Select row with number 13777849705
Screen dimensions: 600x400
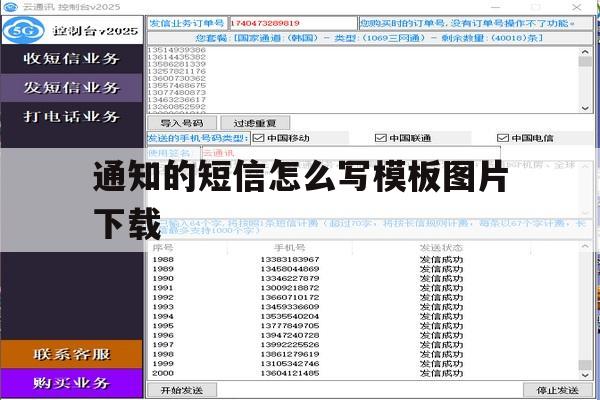click(x=363, y=326)
